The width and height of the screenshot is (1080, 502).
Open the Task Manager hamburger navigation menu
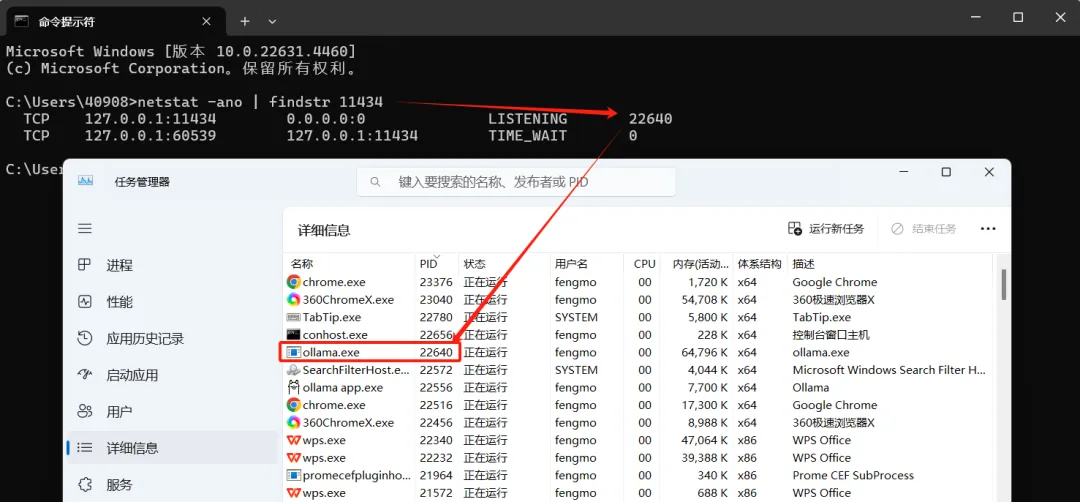click(85, 229)
